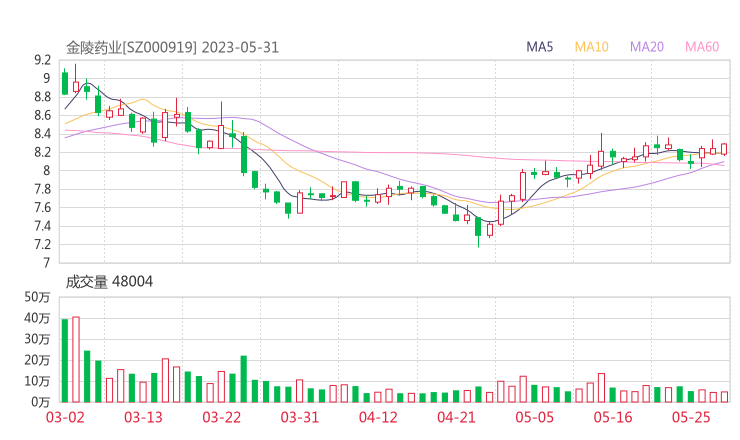Click the tallest red volume bar near 03-02
The image size is (740, 440).
pos(76,359)
